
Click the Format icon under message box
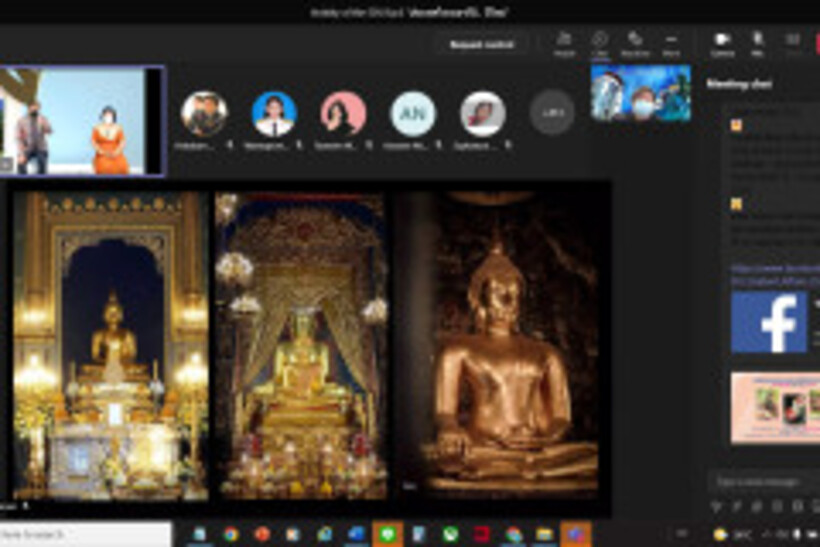pos(715,506)
